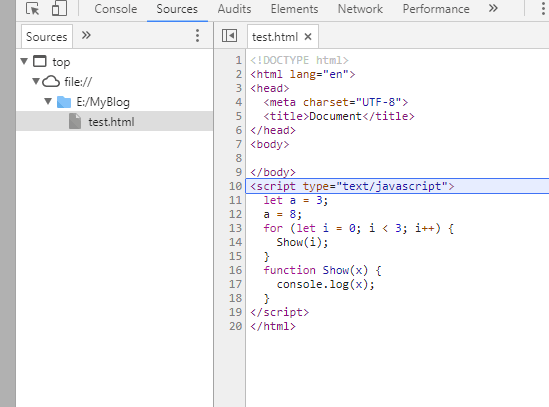Image resolution: width=549 pixels, height=407 pixels.
Task: Open the DevTools main kebab menu
Action: [x=543, y=9]
